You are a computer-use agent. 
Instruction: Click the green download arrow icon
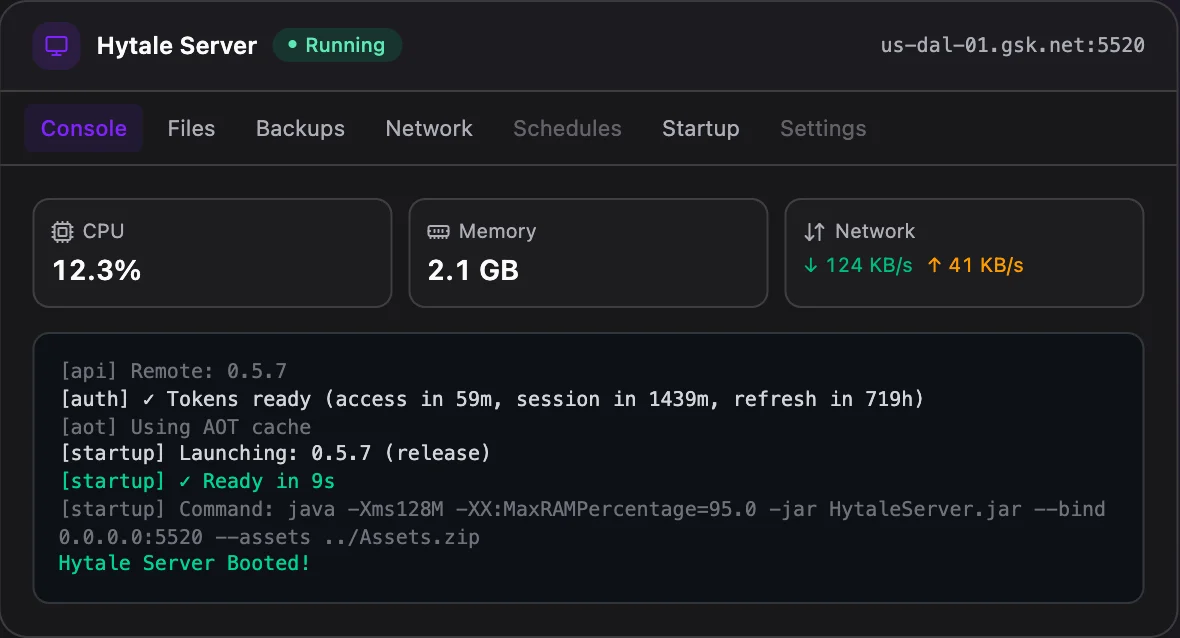click(x=810, y=265)
